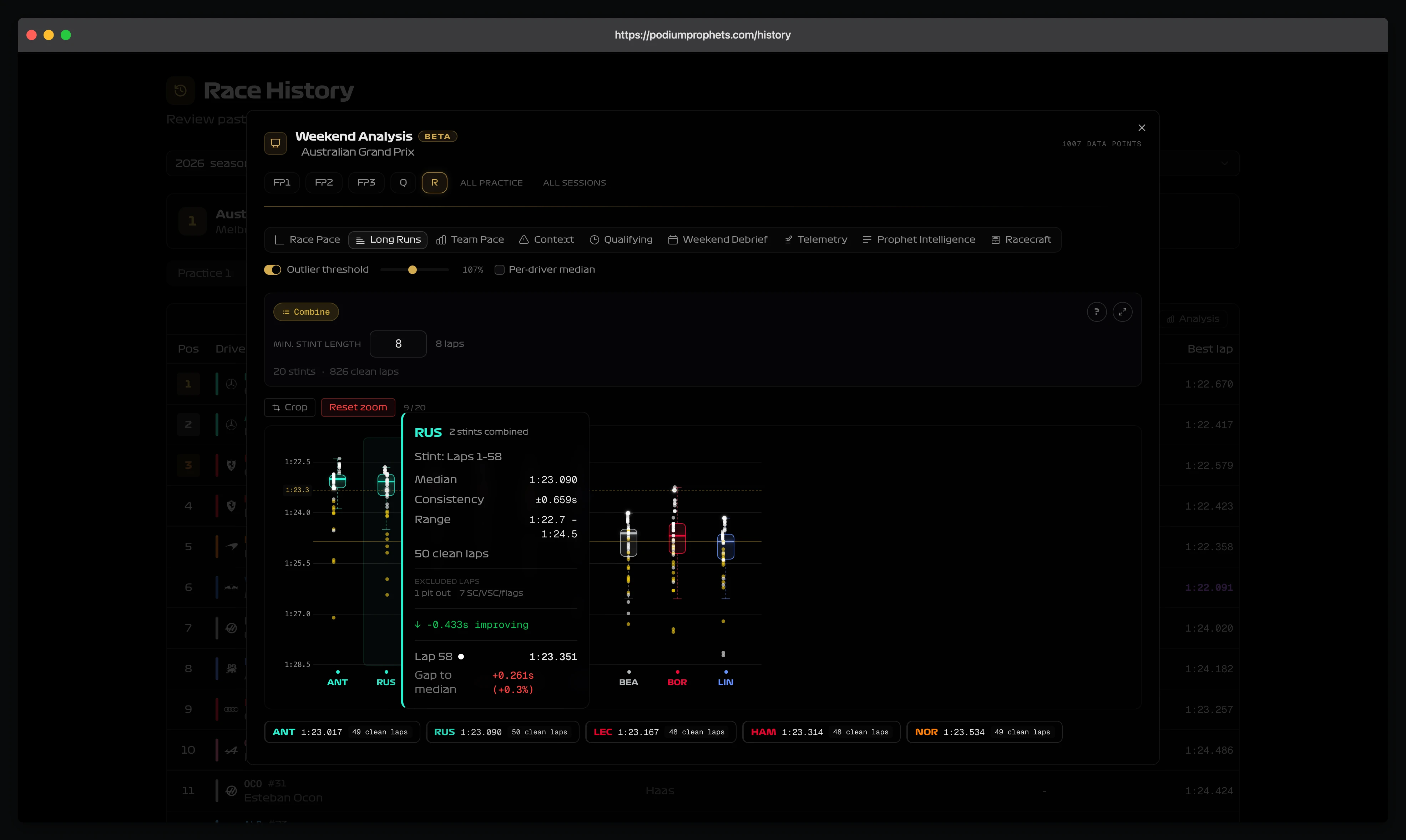Select the Qualifying session Q tab
The height and width of the screenshot is (840, 1406).
click(x=403, y=183)
